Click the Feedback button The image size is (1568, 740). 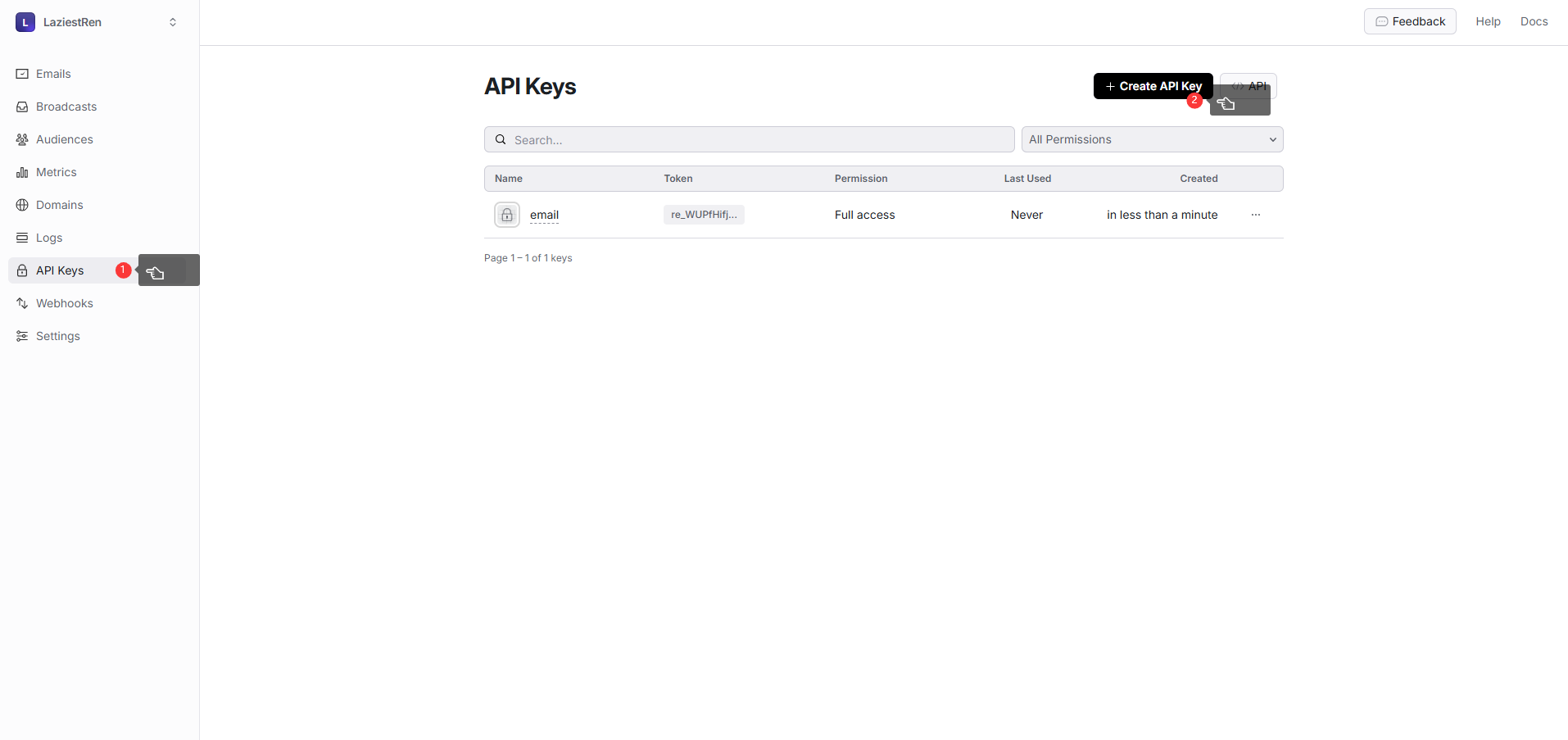pyautogui.click(x=1410, y=21)
